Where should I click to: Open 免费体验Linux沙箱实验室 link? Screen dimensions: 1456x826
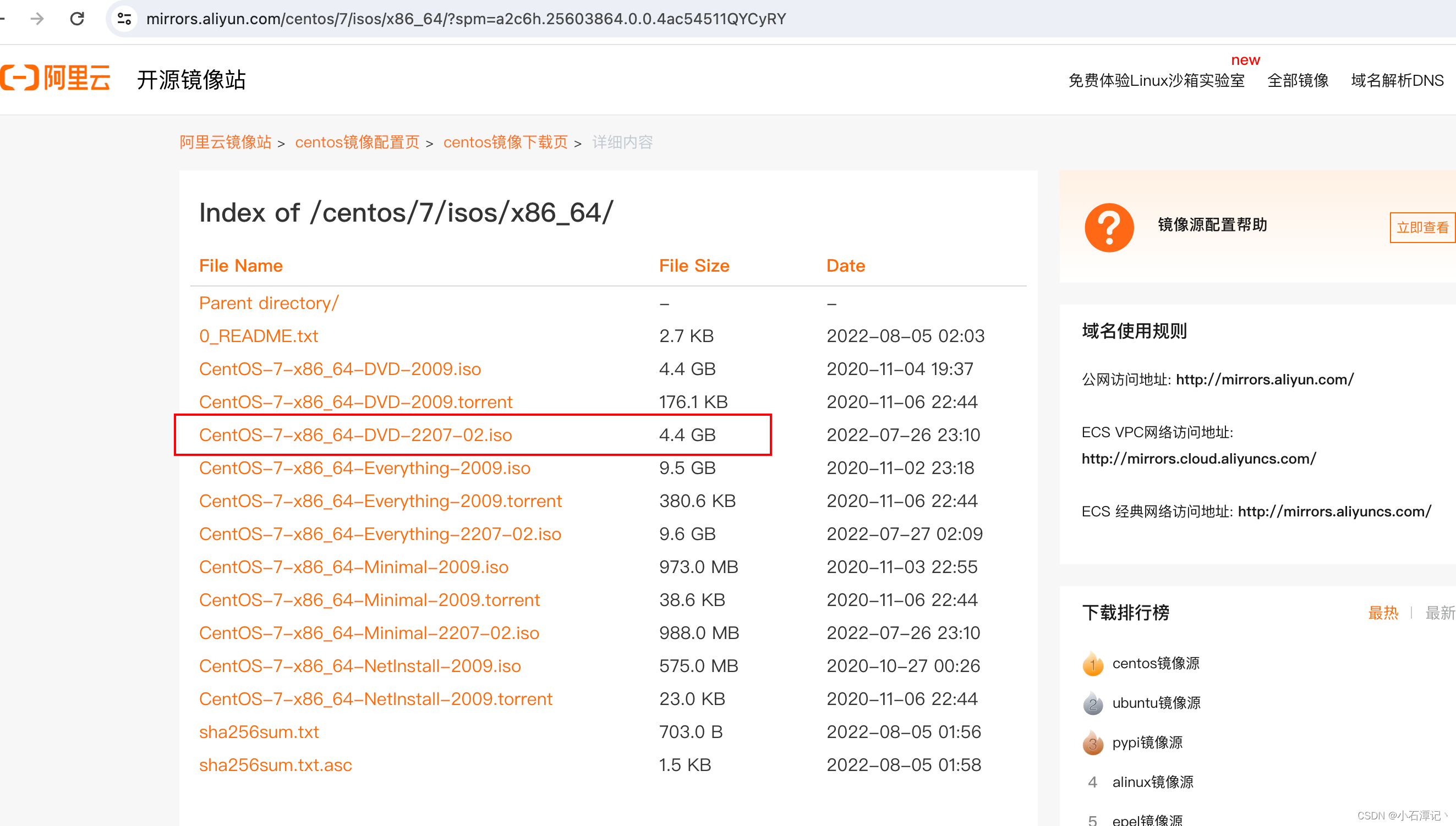(x=1156, y=80)
